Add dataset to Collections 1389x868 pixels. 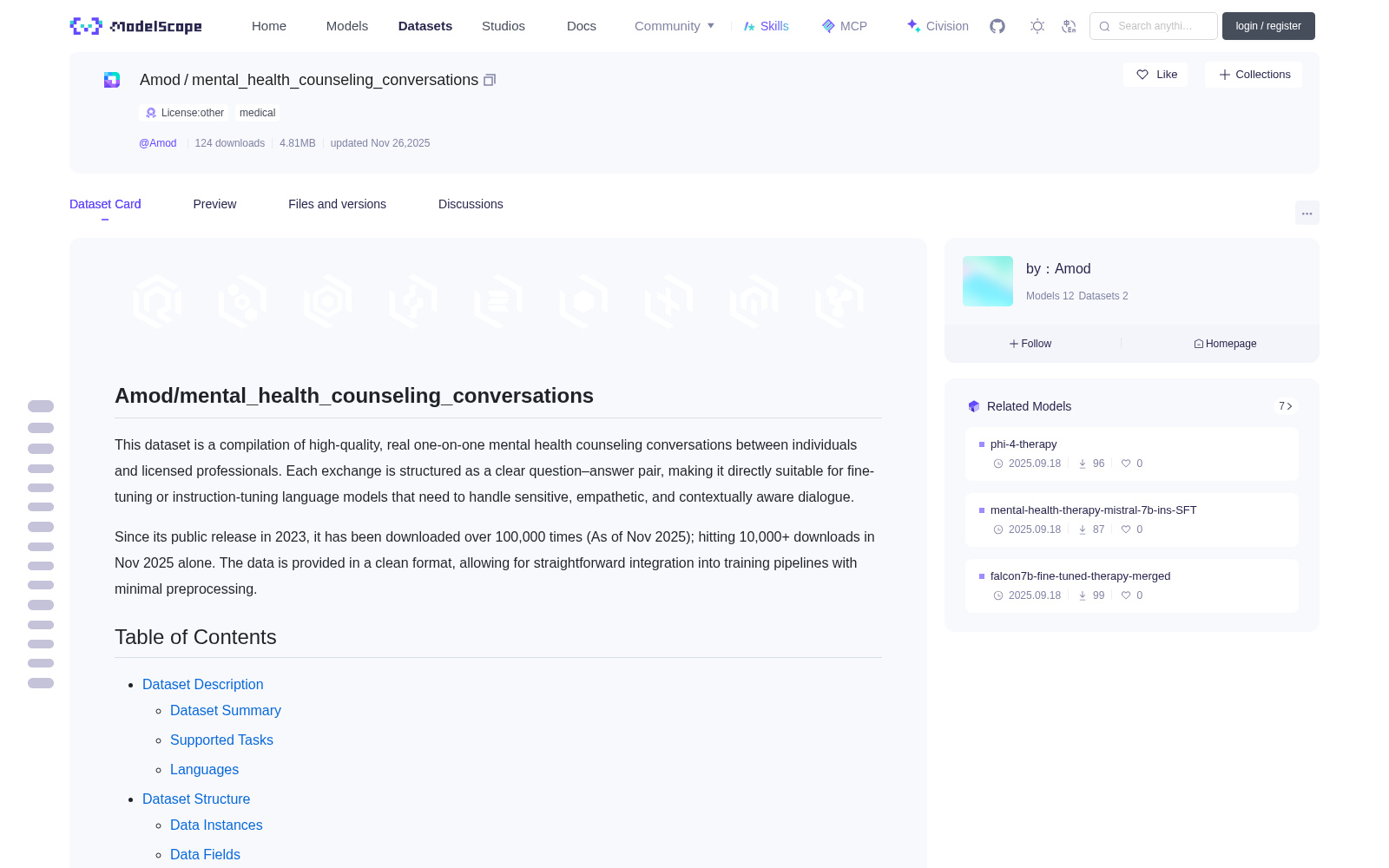1254,75
